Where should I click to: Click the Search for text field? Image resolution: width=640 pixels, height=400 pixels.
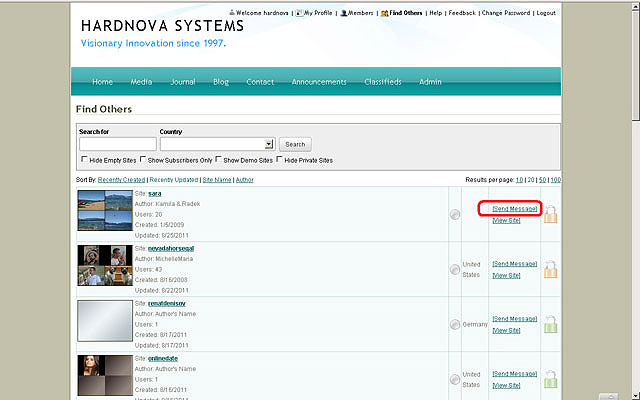(x=117, y=144)
